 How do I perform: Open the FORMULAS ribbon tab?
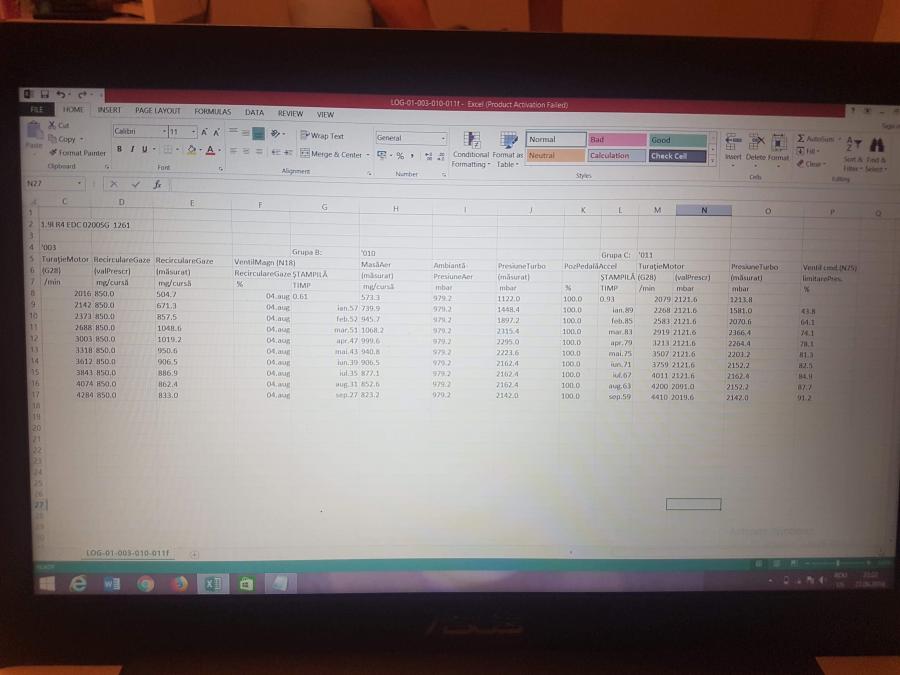(x=212, y=112)
